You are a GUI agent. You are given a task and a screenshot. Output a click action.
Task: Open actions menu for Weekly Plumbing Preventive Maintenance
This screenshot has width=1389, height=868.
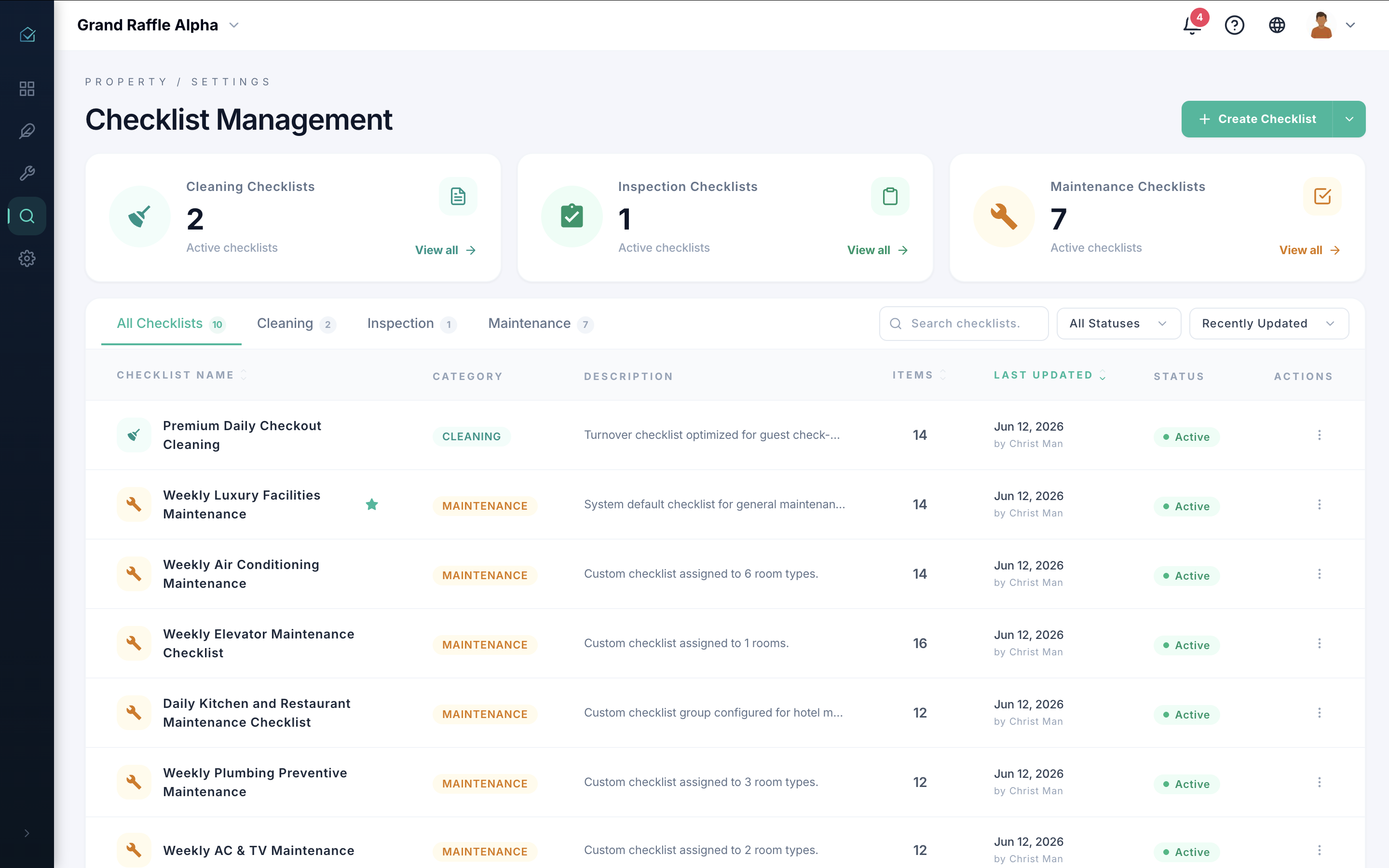(x=1319, y=782)
